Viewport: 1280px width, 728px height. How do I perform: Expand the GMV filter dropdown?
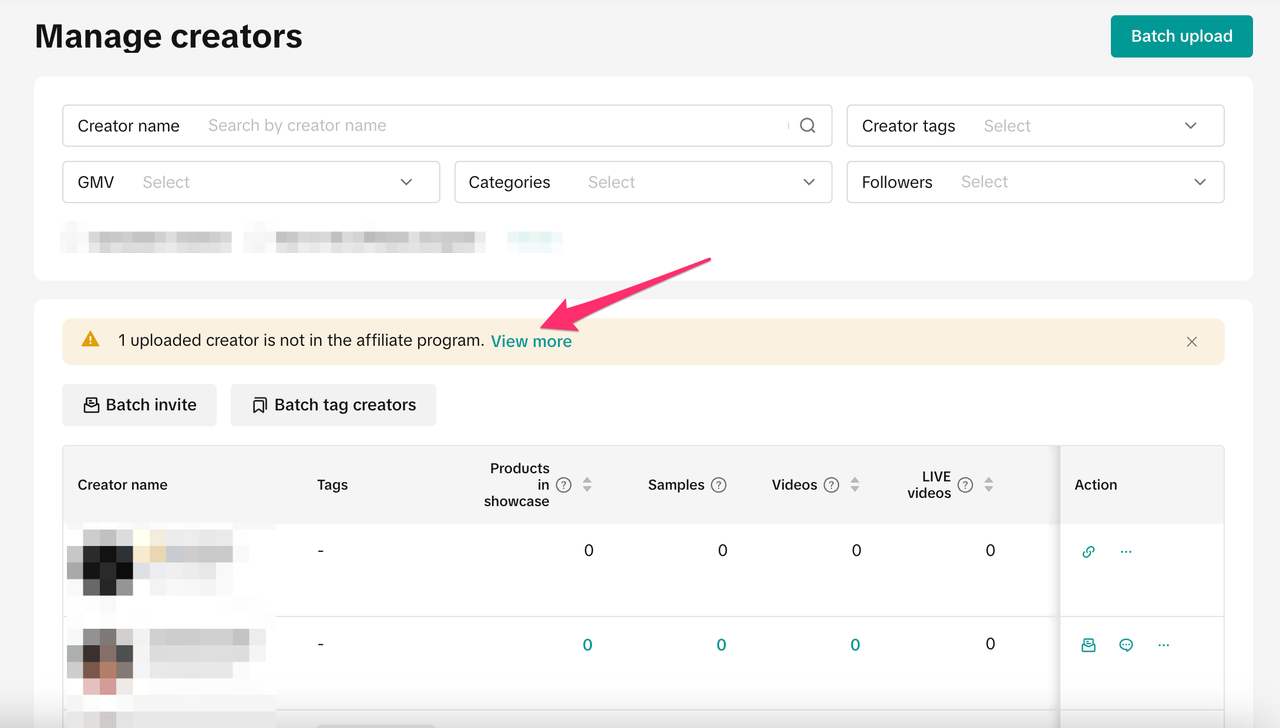tap(251, 182)
